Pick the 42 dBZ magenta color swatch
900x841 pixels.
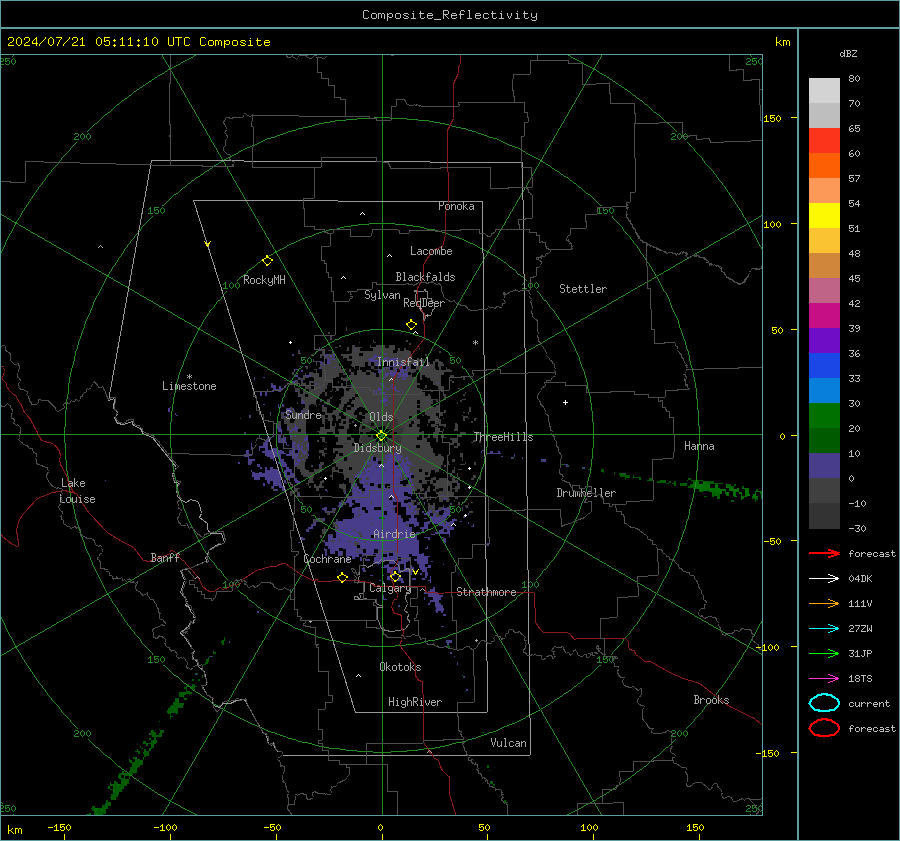824,315
